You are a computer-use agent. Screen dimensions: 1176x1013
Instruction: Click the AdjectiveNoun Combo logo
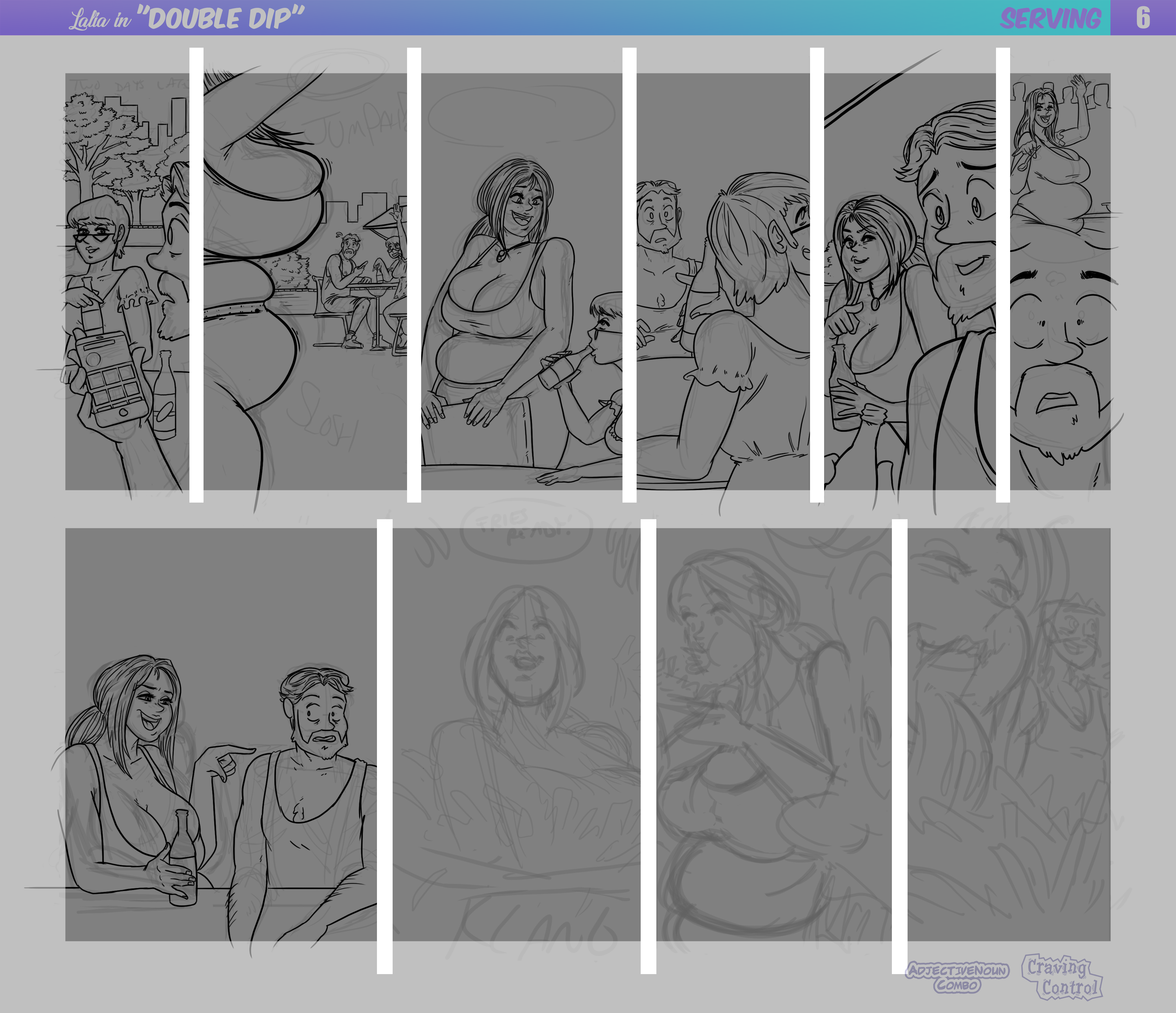point(957,977)
